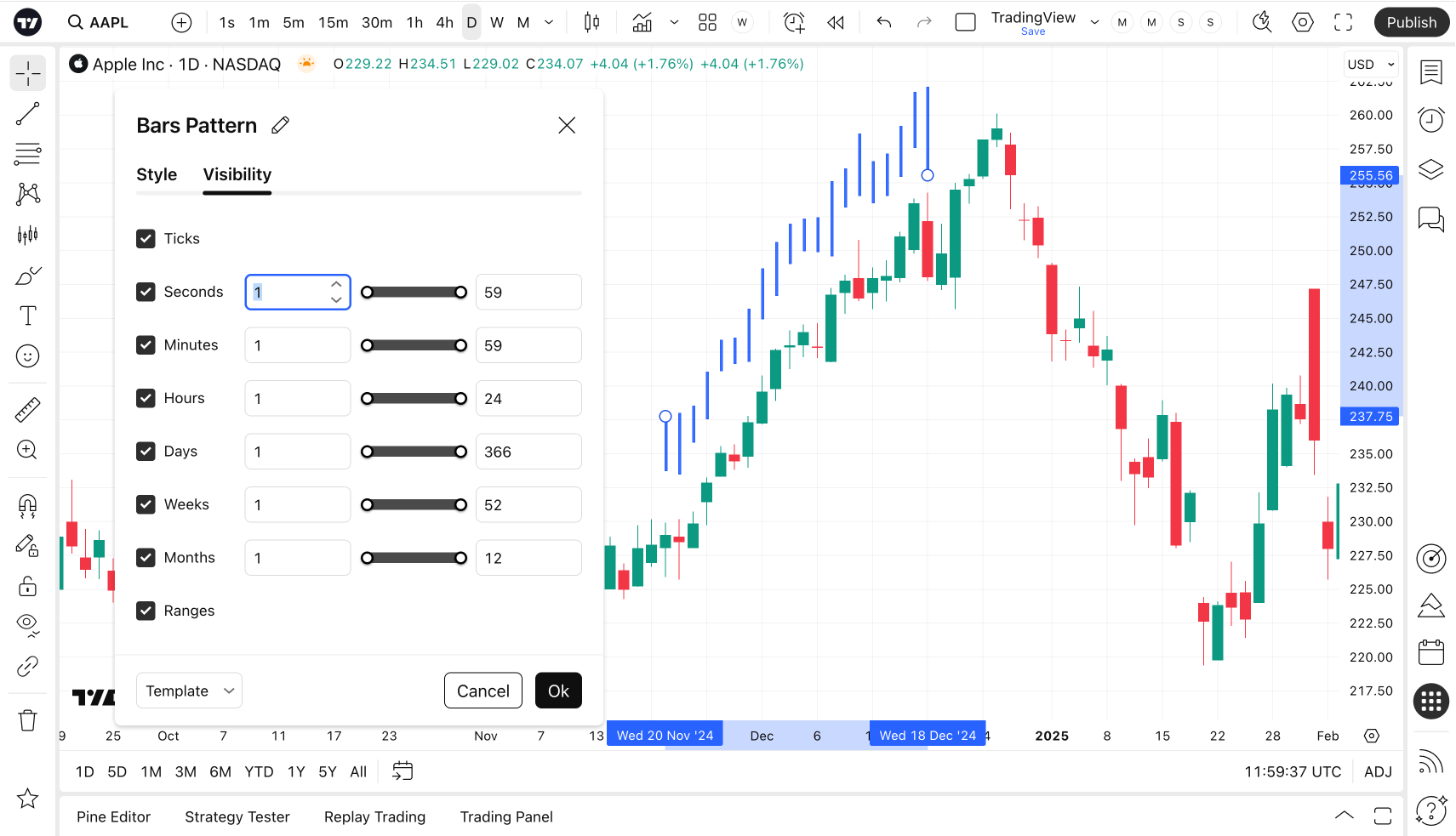
Task: Uncheck the Ticks checkbox
Action: click(146, 239)
